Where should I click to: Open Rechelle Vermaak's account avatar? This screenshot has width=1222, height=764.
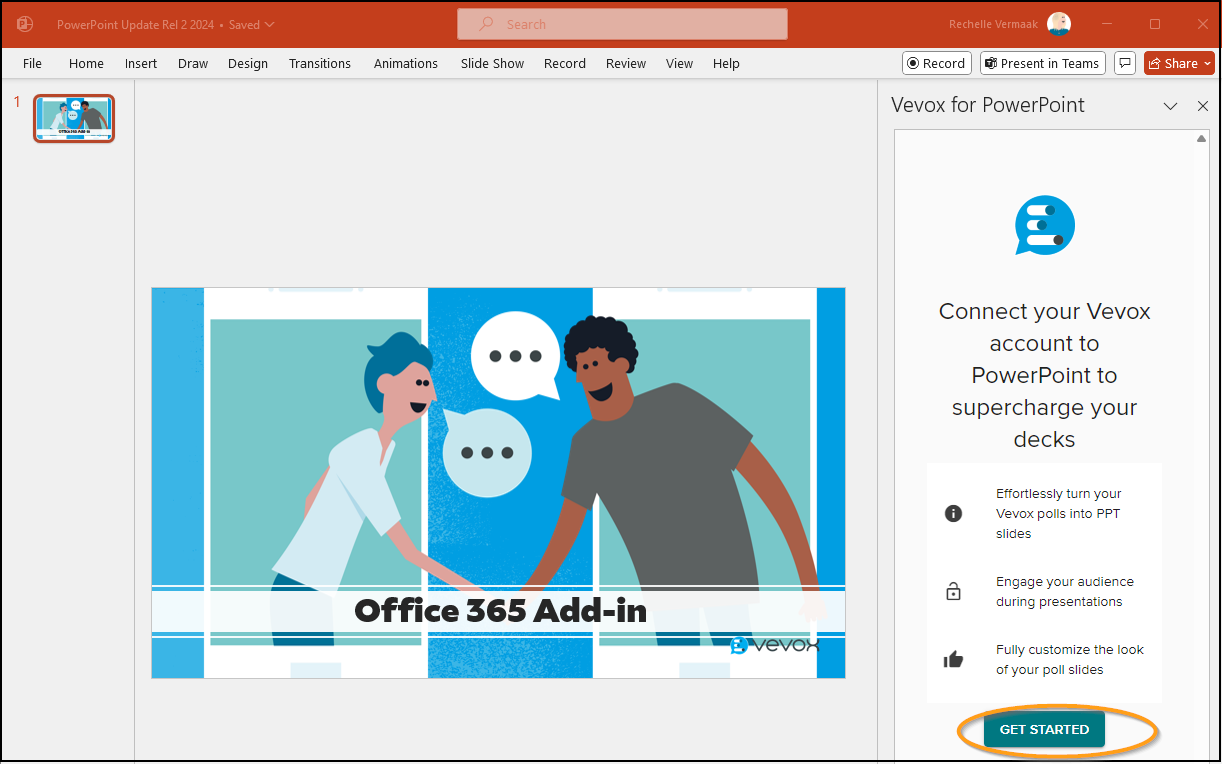point(1059,23)
